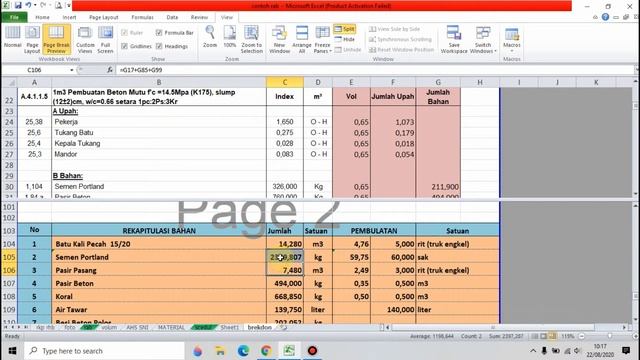Open the Formulas ribbon tab
The width and height of the screenshot is (640, 360).
[x=142, y=17]
